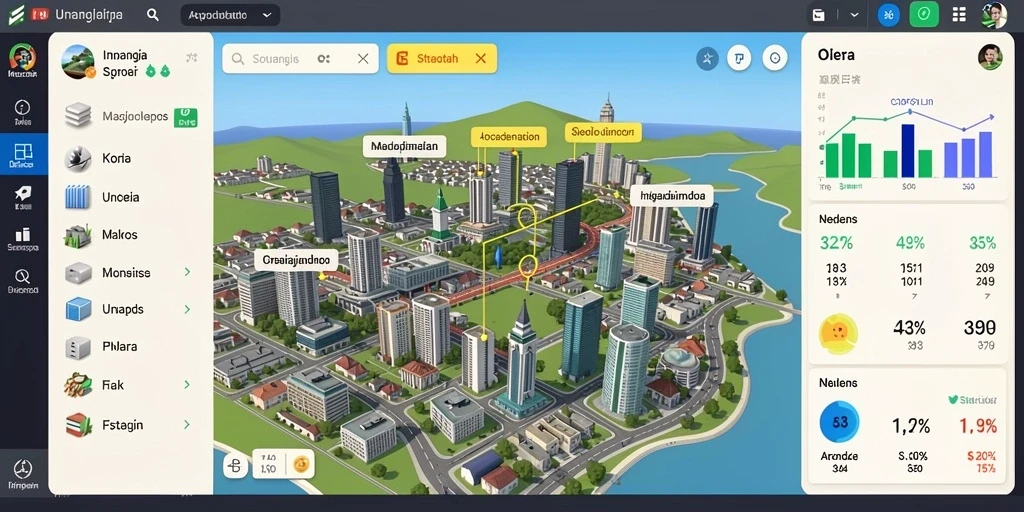The image size is (1024, 512).
Task: Click the yellow Steaotah tag
Action: [442, 59]
